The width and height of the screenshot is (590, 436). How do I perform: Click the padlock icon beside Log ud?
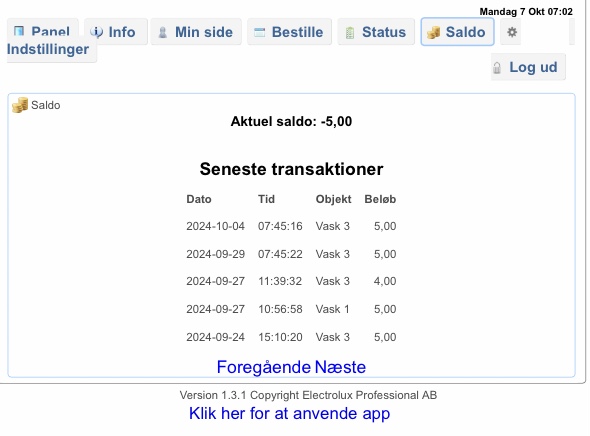coord(497,68)
